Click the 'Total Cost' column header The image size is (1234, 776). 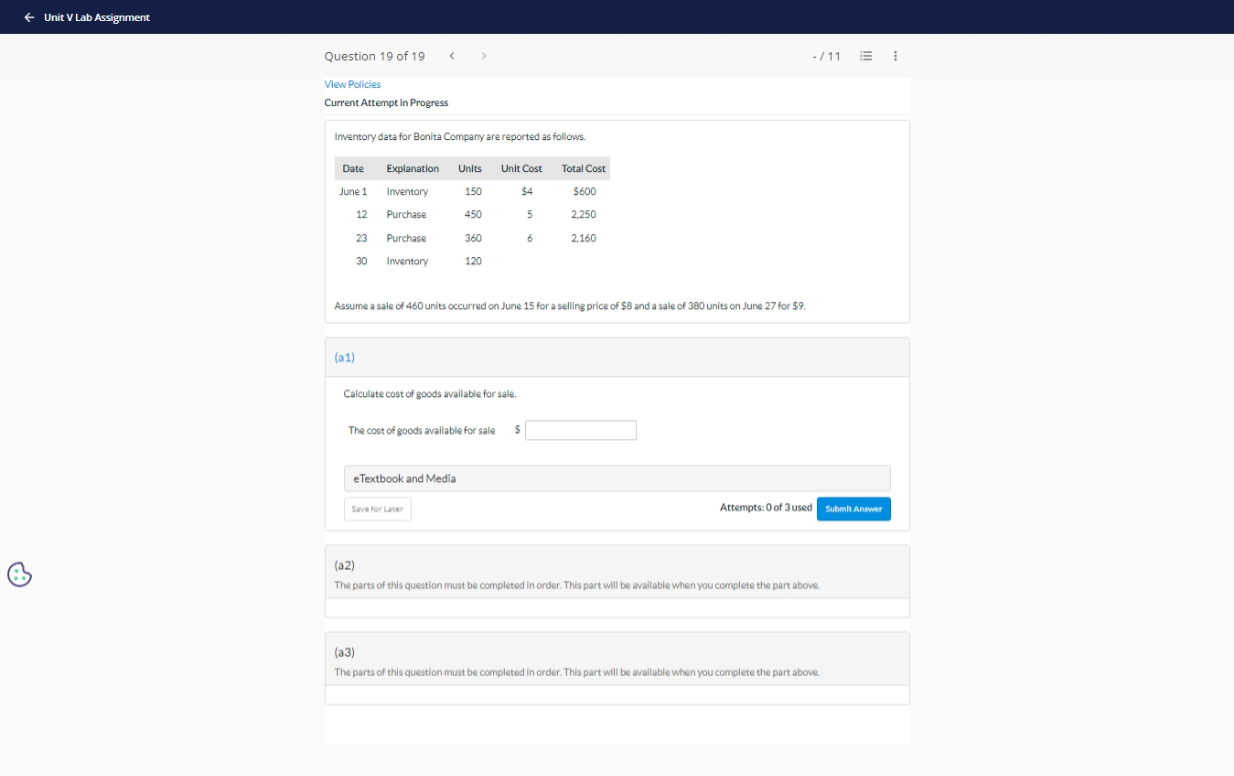point(584,168)
